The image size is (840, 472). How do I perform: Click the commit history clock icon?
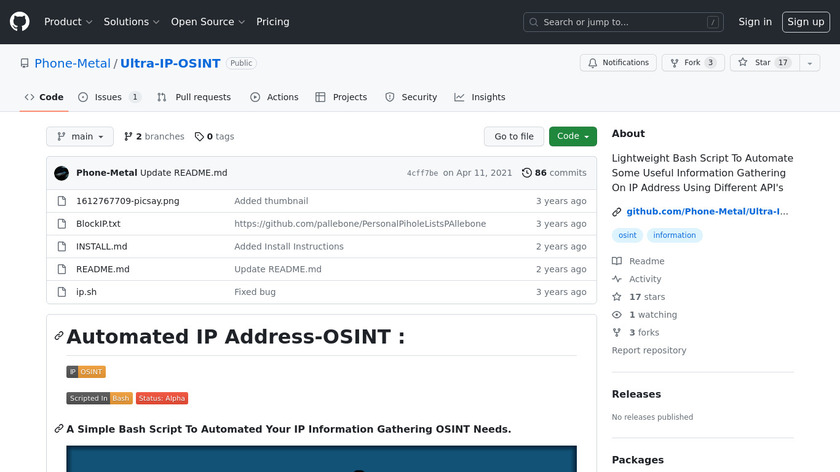[527, 173]
